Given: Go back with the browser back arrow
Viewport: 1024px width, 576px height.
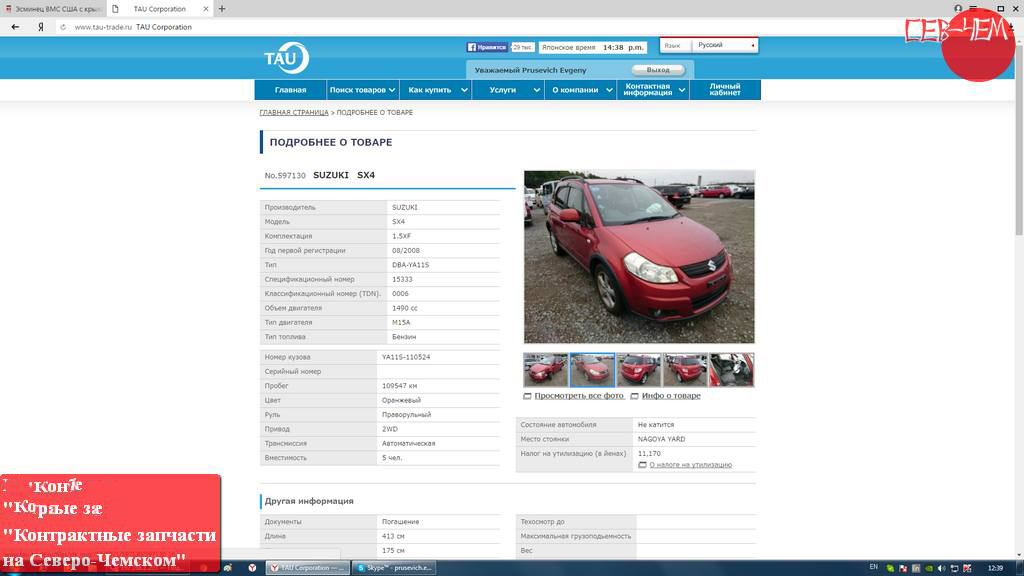Looking at the screenshot, I should click(x=16, y=27).
